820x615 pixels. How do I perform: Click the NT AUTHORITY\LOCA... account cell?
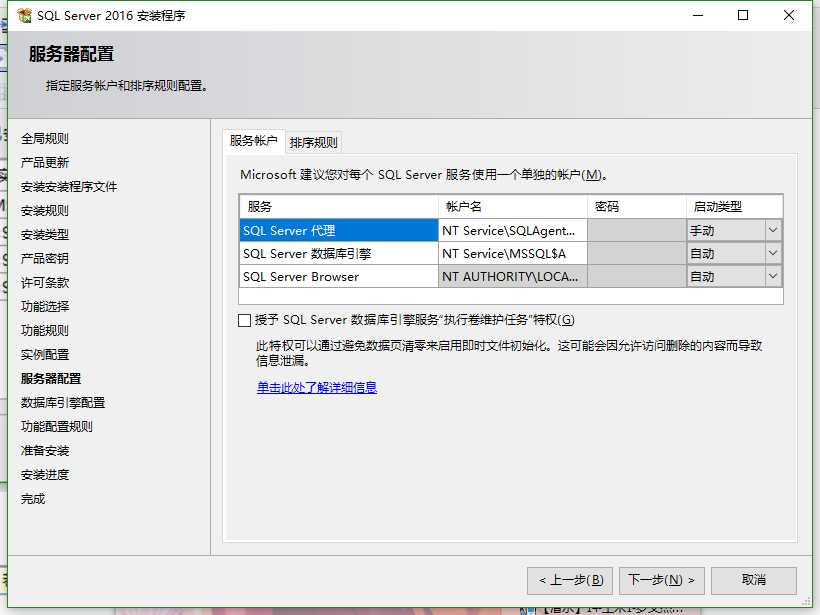tap(512, 276)
